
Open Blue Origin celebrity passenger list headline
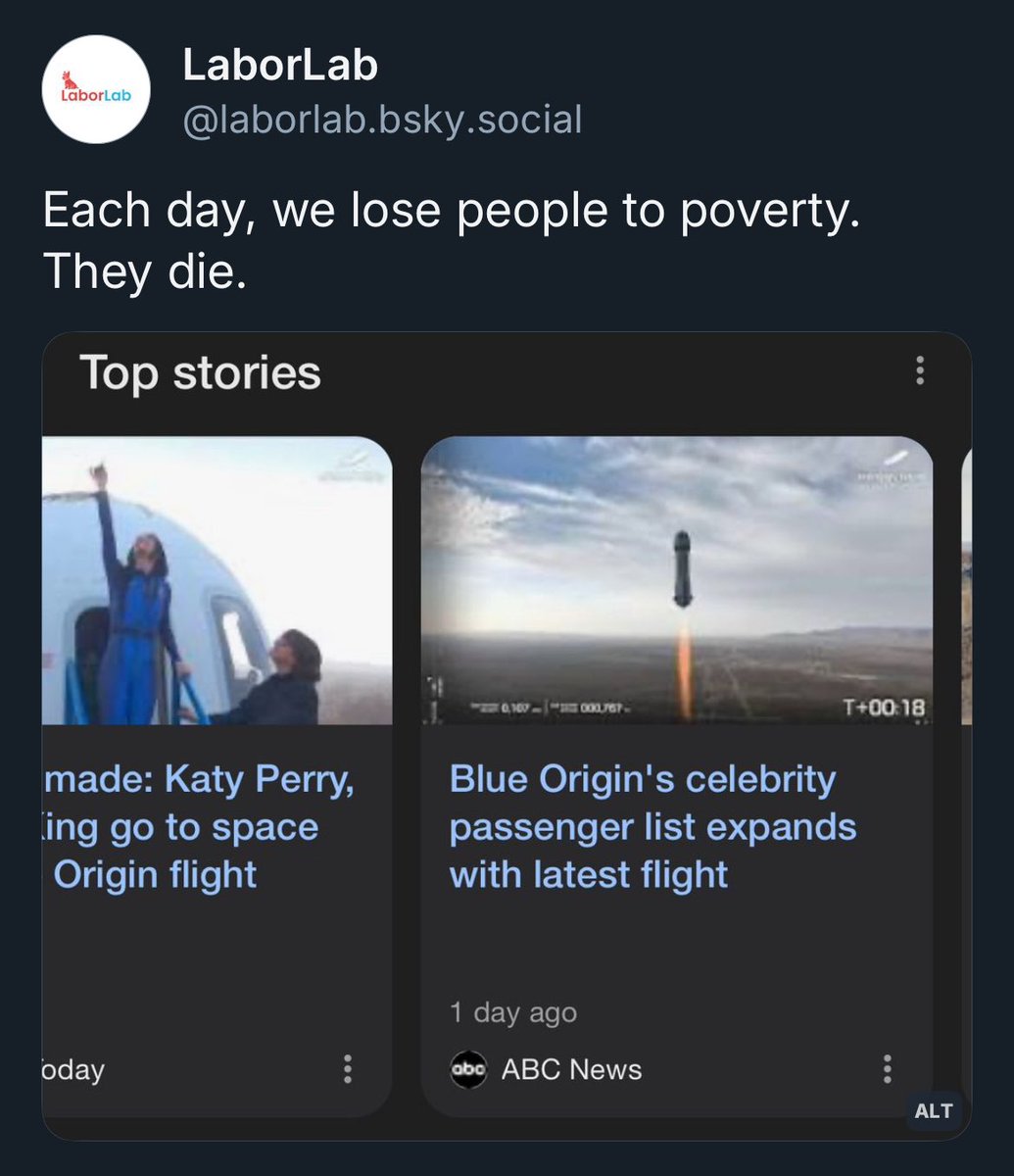tap(652, 826)
